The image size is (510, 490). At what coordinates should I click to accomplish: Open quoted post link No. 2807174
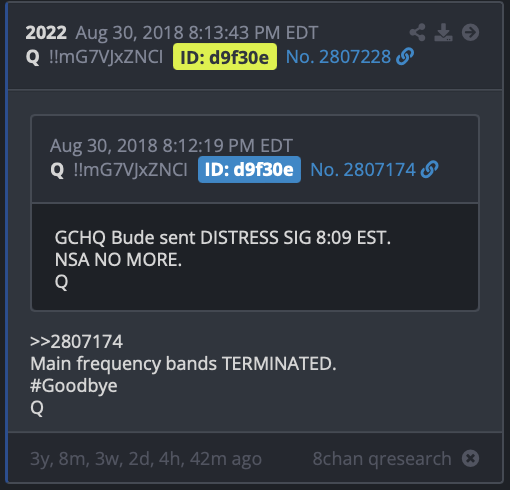click(363, 170)
